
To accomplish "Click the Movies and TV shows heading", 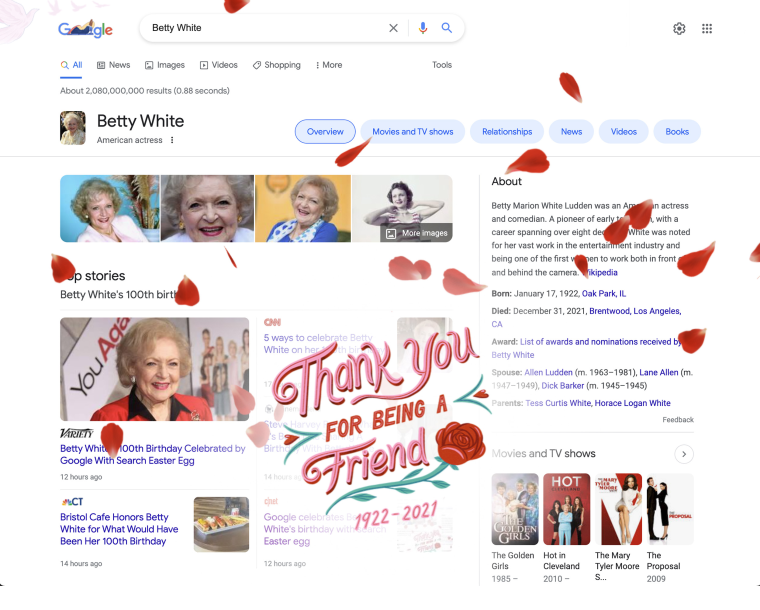I will click(543, 454).
